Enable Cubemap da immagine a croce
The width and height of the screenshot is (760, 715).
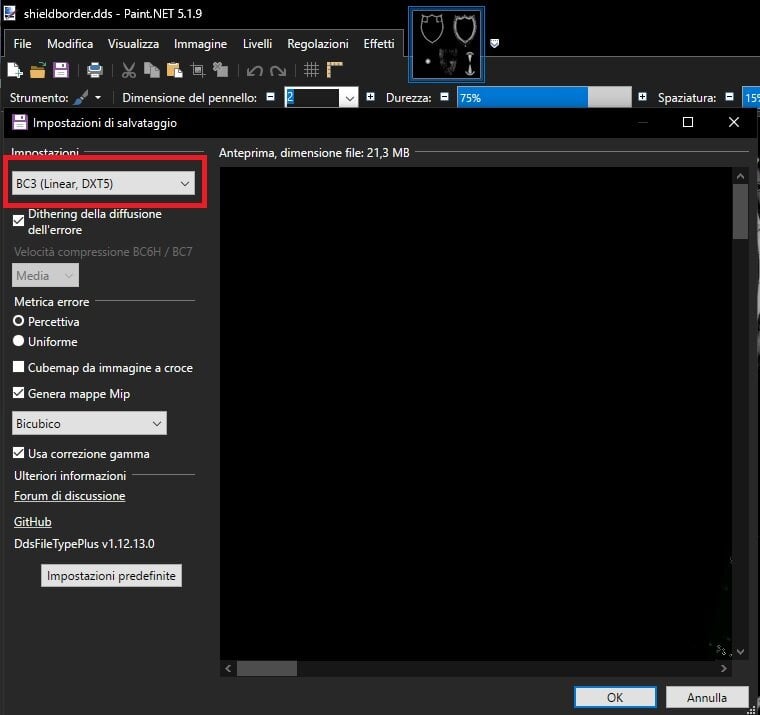pos(18,367)
